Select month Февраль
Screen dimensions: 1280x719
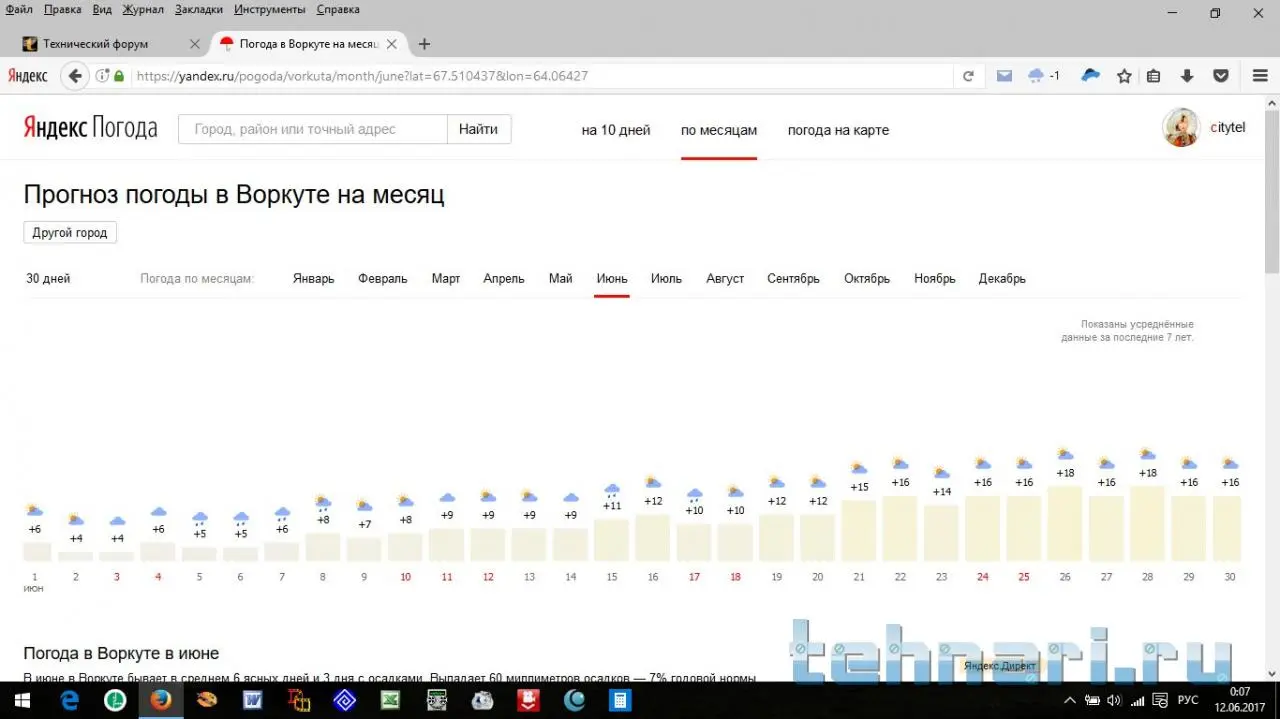point(383,279)
